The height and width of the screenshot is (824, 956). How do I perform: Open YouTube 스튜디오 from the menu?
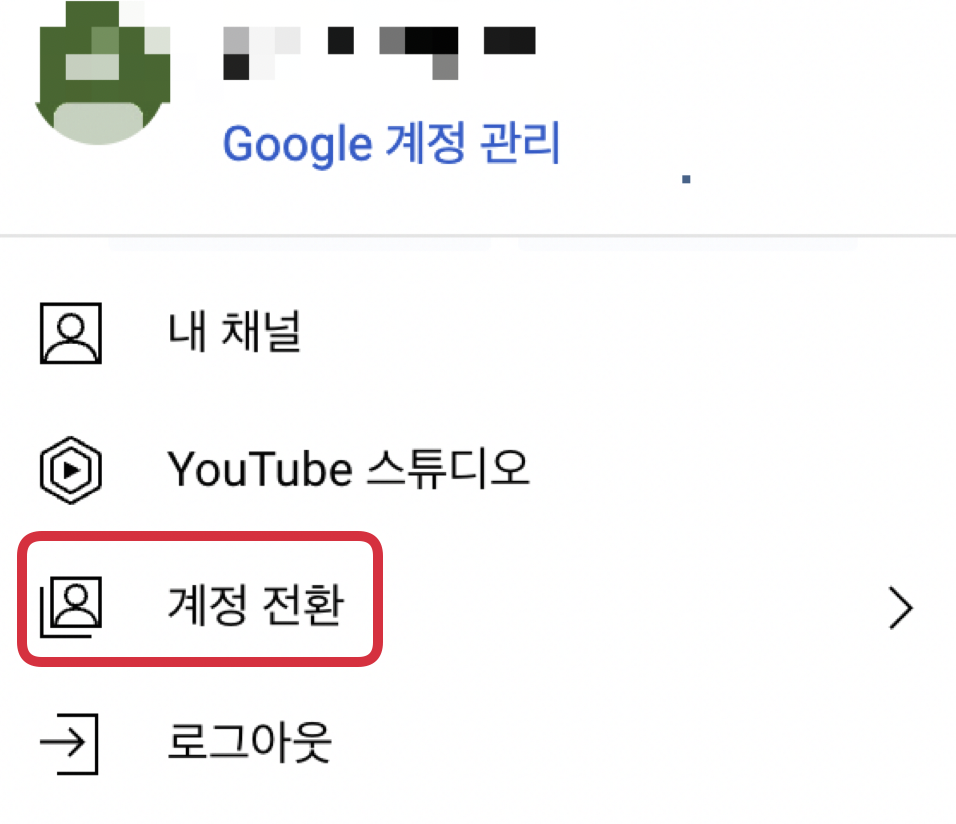[478, 470]
